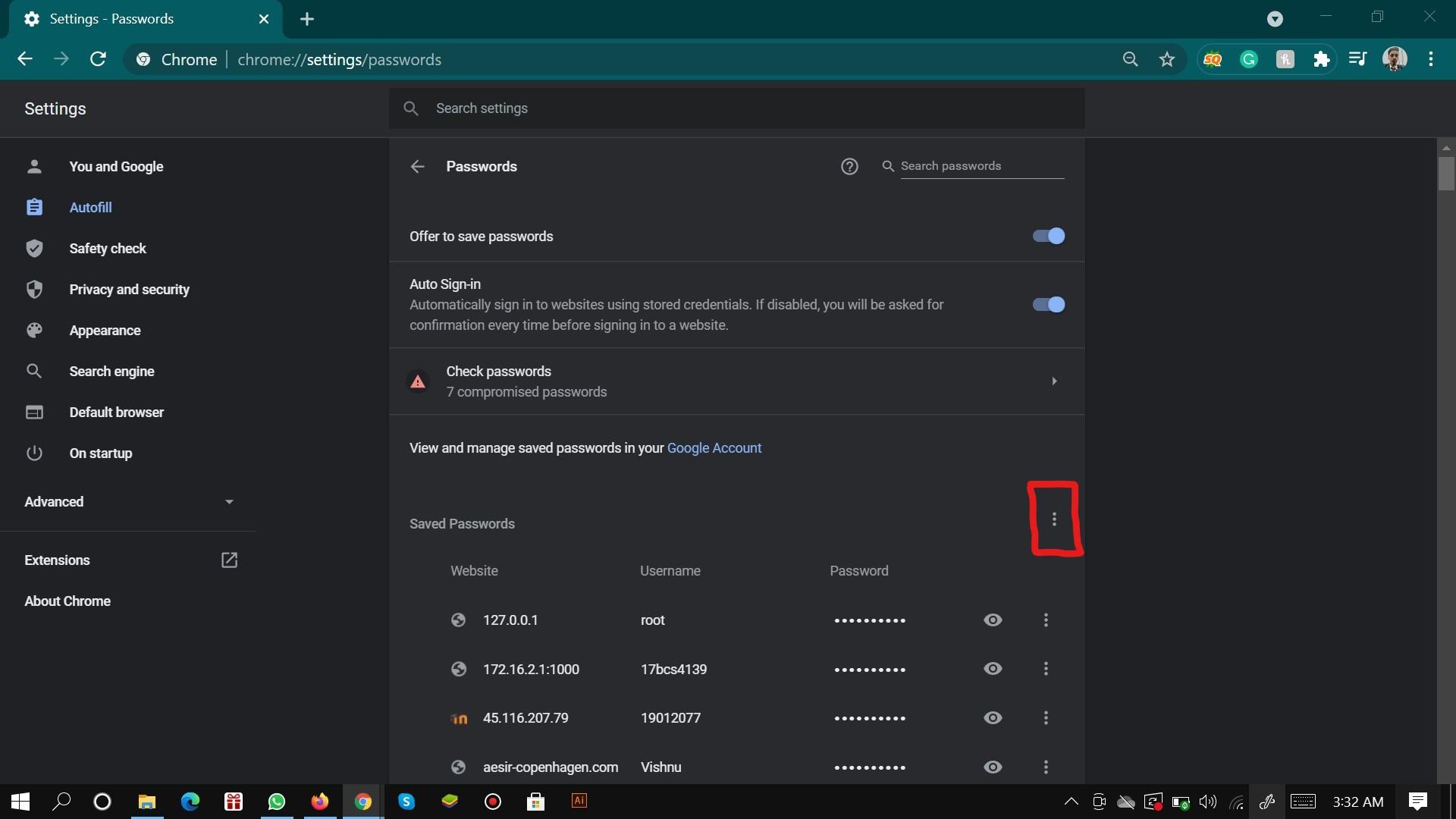Image resolution: width=1456 pixels, height=819 pixels.
Task: Toggle the Auto Sign-in switch
Action: [1049, 304]
